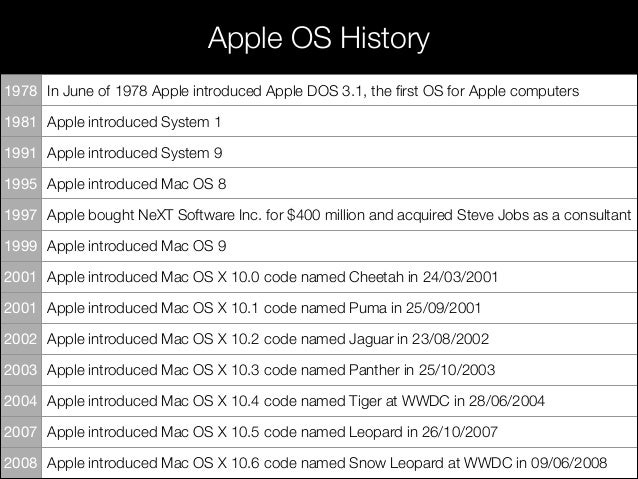Select the 1997 year cell

21,214
